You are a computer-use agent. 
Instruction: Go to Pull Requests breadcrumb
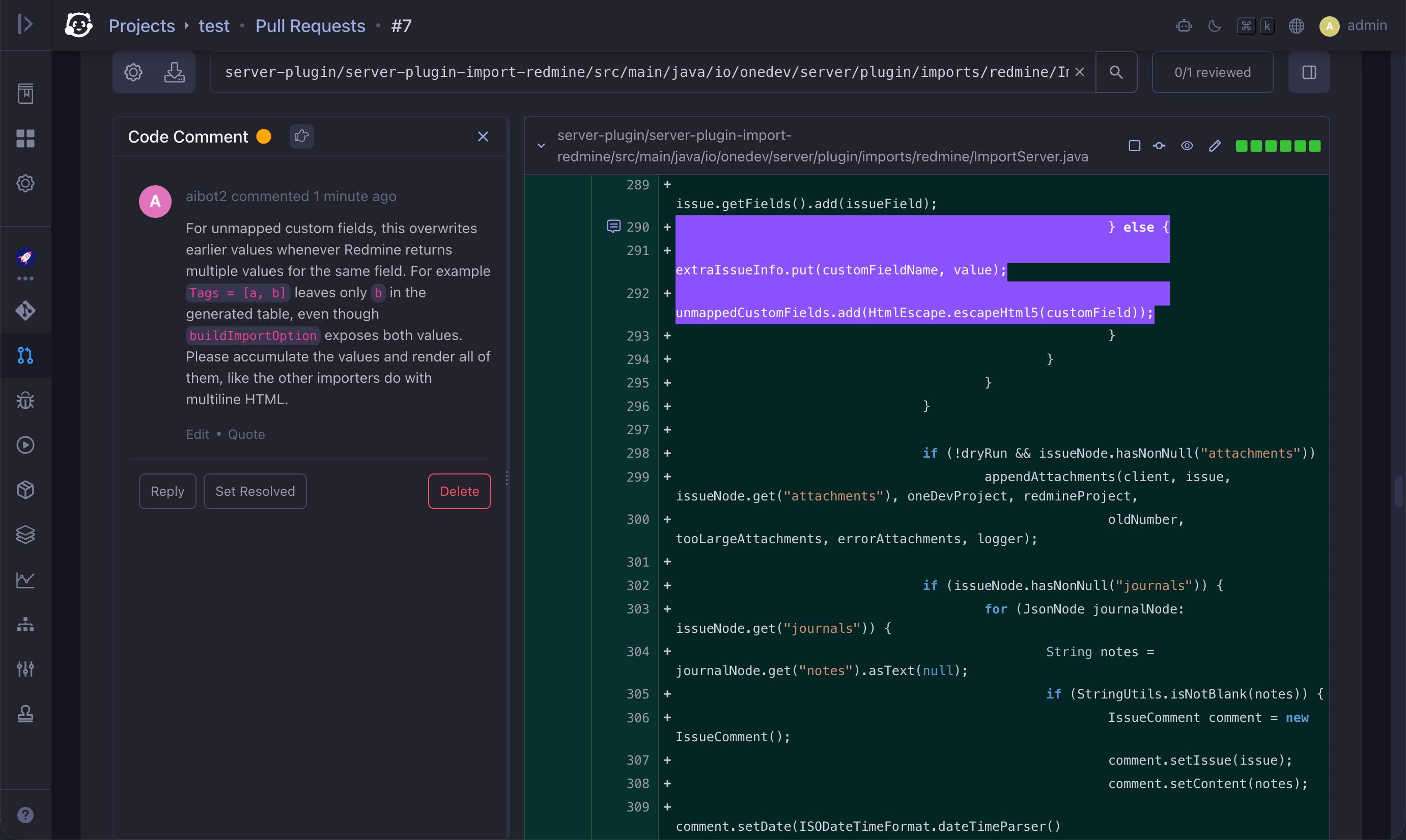click(310, 25)
